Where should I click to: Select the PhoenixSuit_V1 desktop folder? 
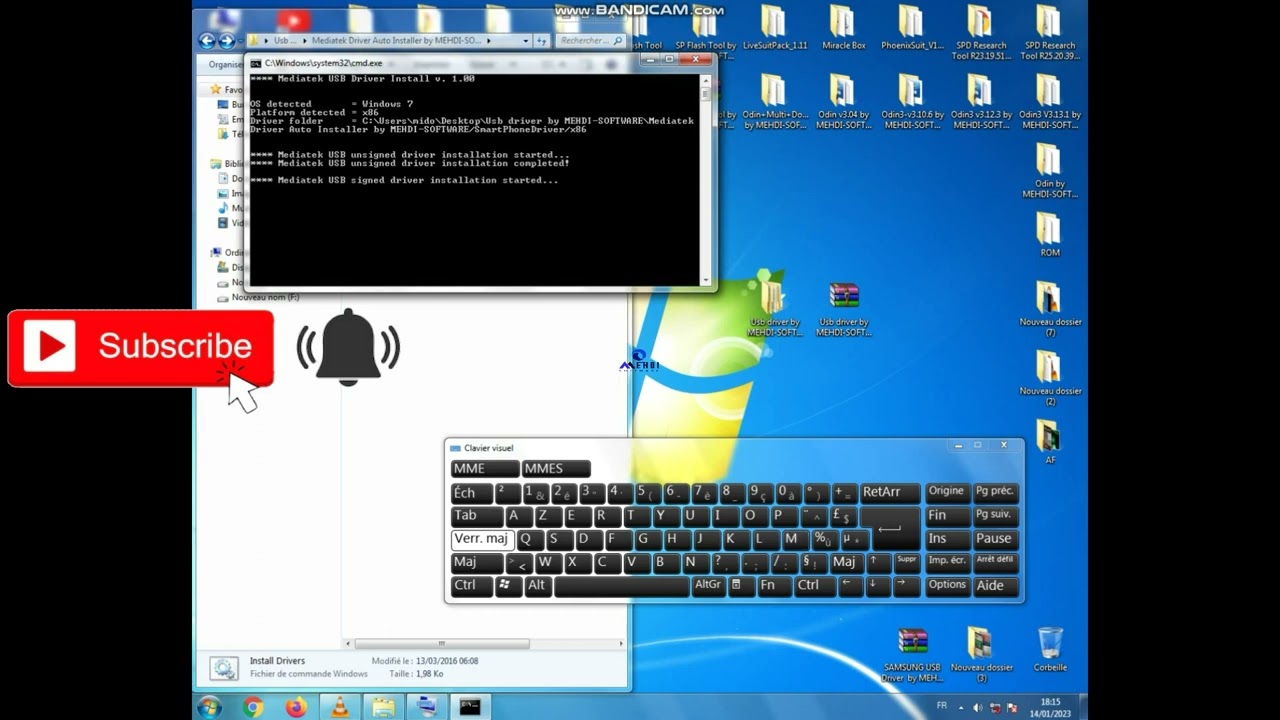(911, 28)
